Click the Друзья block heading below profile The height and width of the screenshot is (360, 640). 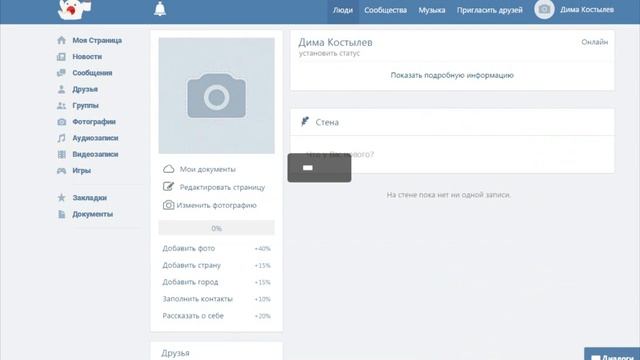tap(175, 353)
